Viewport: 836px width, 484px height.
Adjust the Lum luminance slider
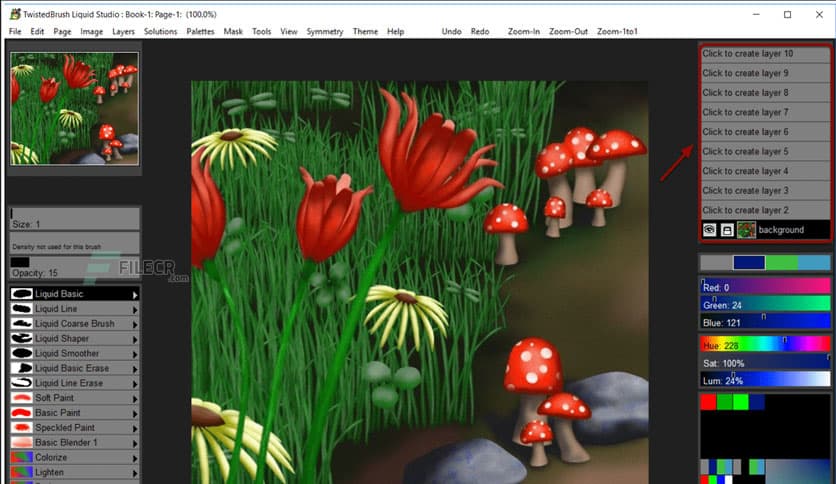pyautogui.click(x=765, y=380)
